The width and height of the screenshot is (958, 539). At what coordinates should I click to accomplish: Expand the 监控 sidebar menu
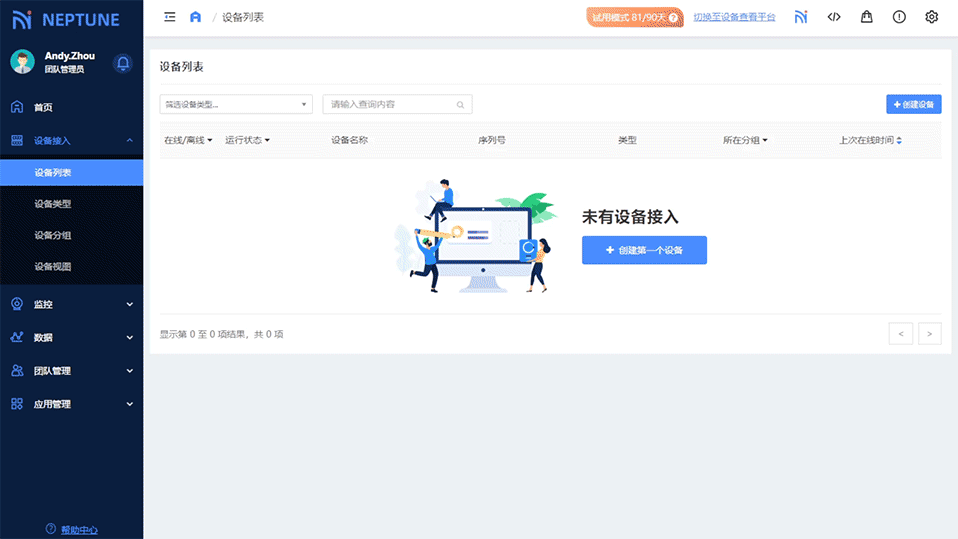(x=71, y=304)
